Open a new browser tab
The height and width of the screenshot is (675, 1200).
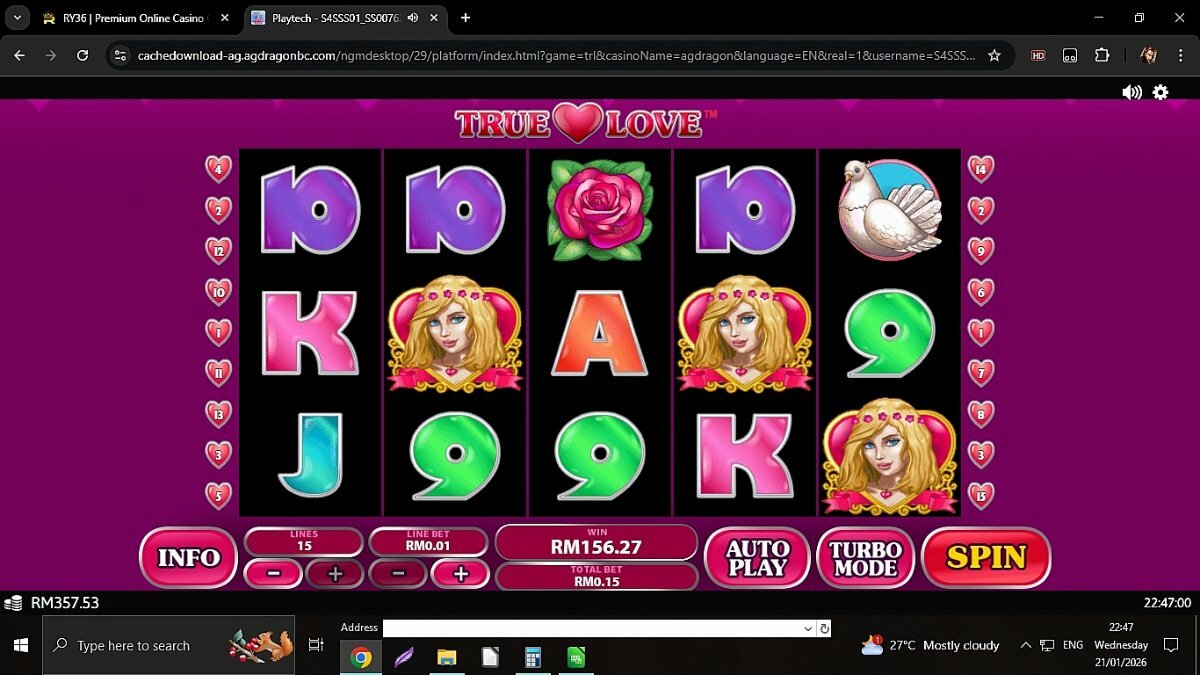pos(465,18)
